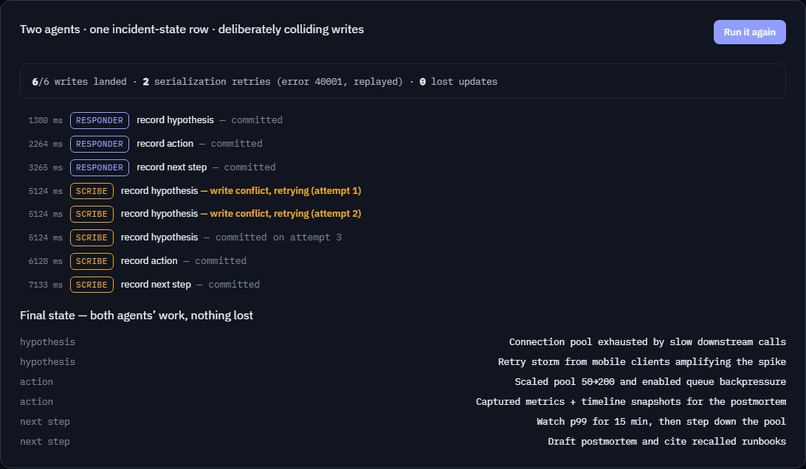Select the heading 'Two agents · one incident-state row'
The height and width of the screenshot is (469, 806).
(x=114, y=29)
